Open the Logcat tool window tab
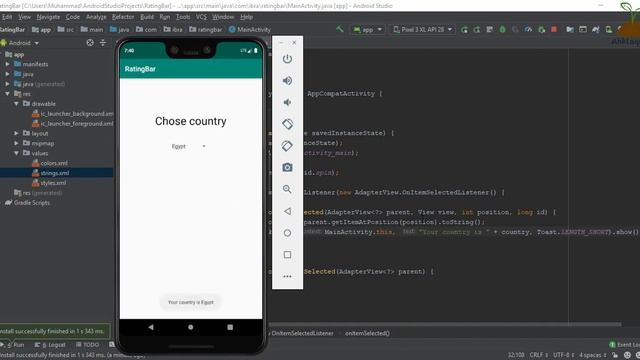Screen dimensions: 640x360 click(50, 344)
